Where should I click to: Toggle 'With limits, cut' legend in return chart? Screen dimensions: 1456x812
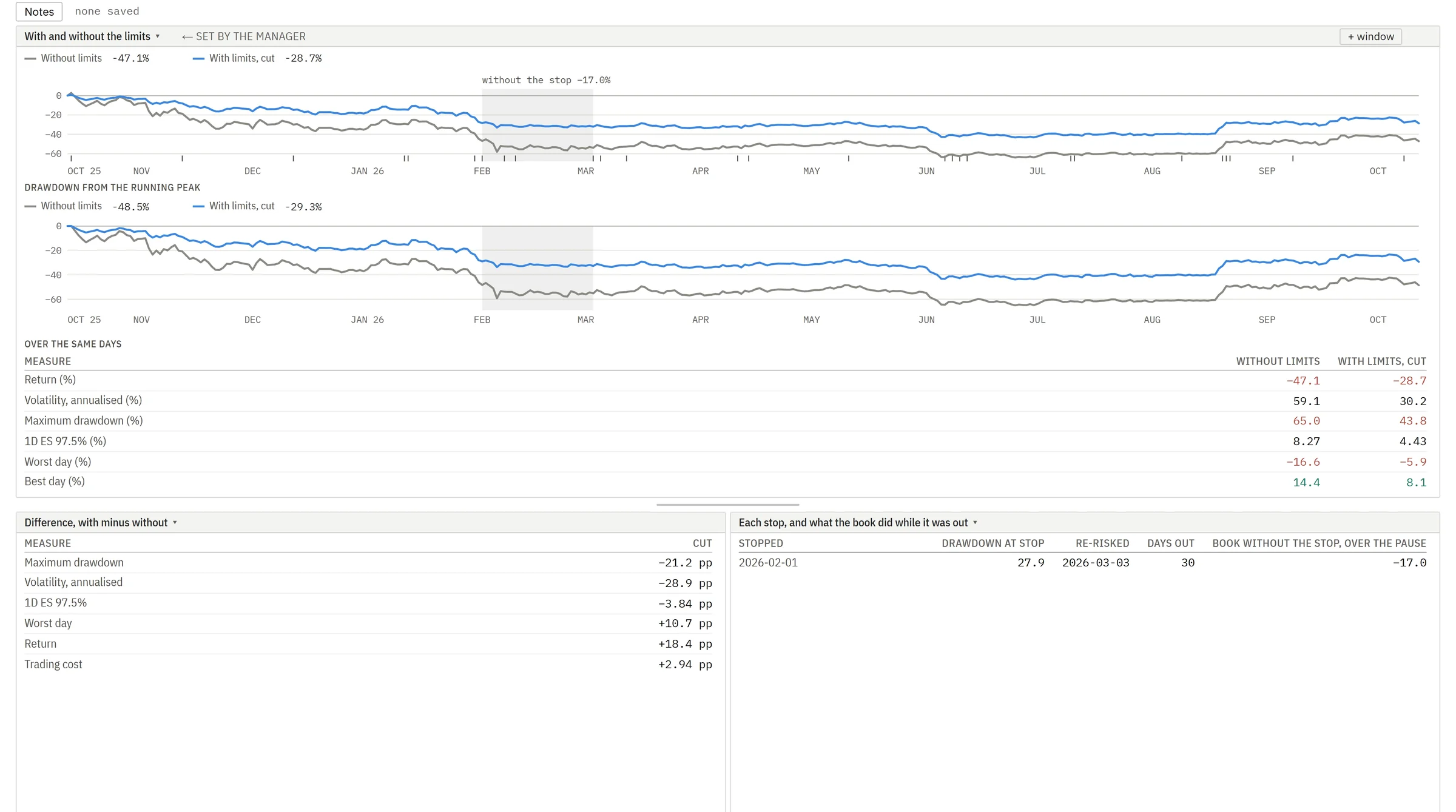coord(257,58)
